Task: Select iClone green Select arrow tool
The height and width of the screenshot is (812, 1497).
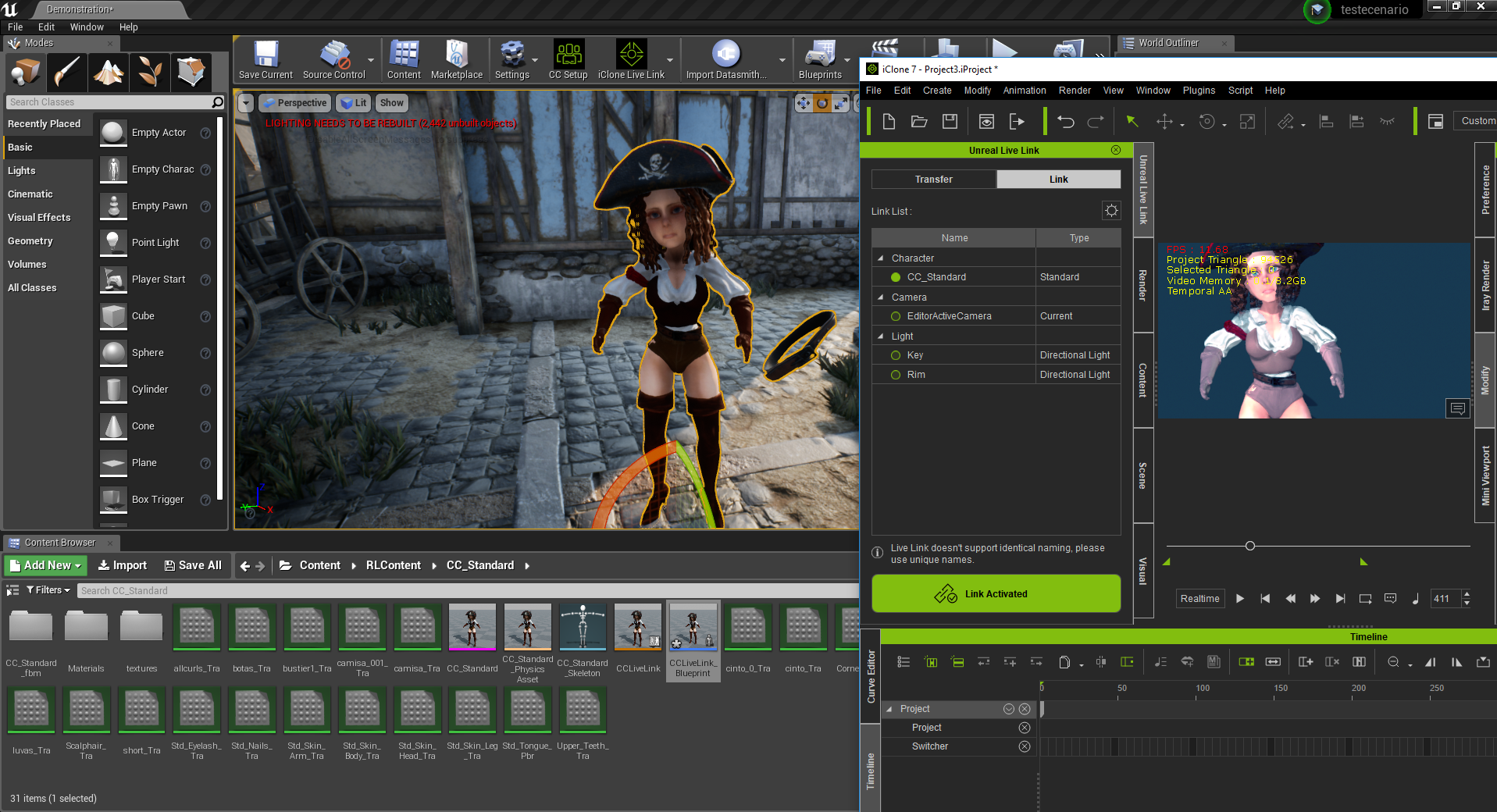Action: 1132,121
